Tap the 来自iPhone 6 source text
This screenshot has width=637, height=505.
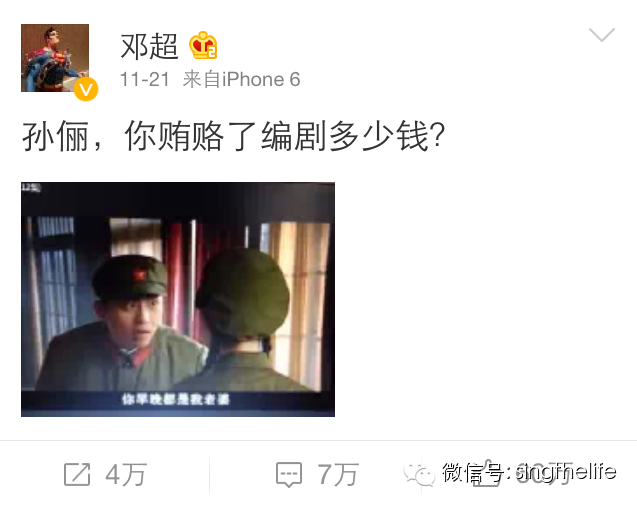(241, 79)
